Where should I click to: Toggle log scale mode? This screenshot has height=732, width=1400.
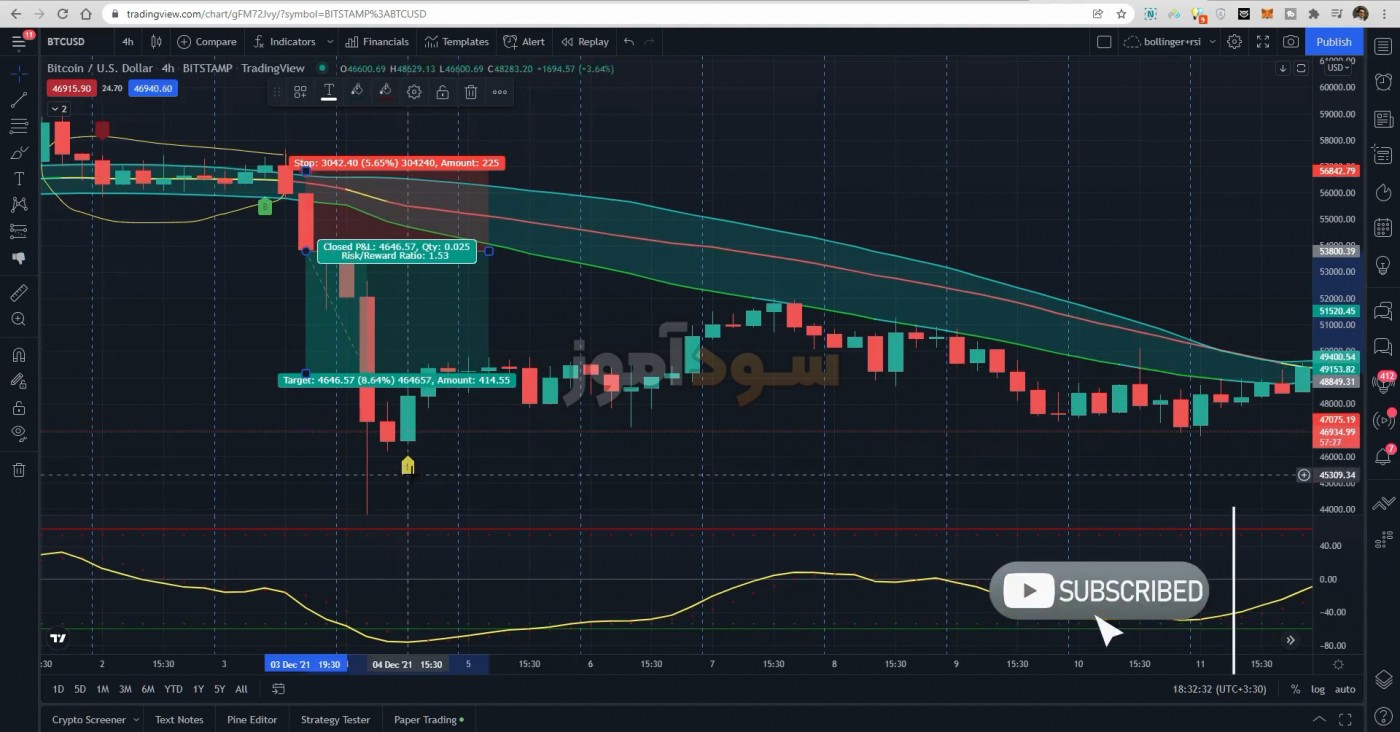pos(1317,689)
